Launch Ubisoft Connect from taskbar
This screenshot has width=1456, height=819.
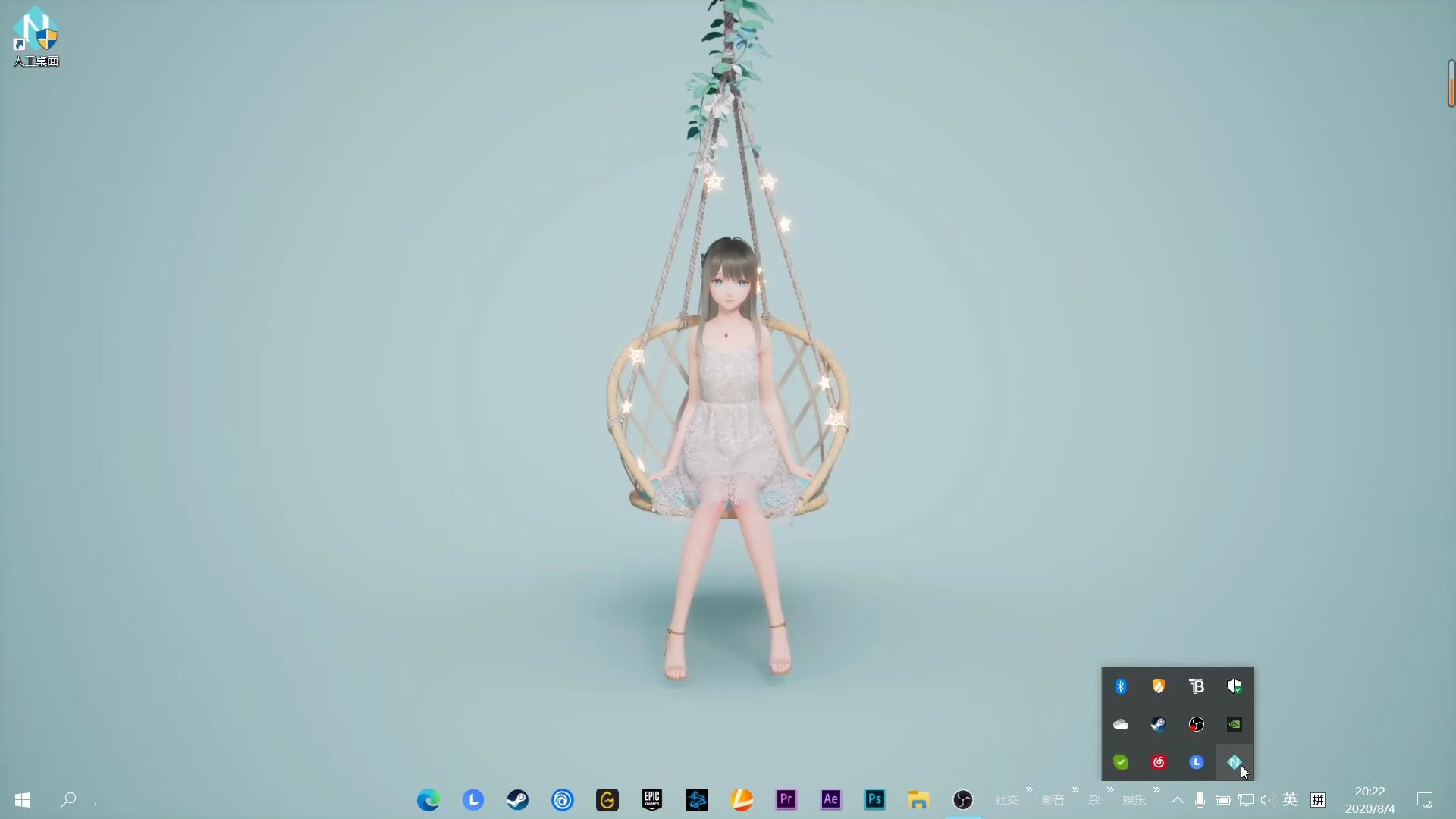click(563, 800)
